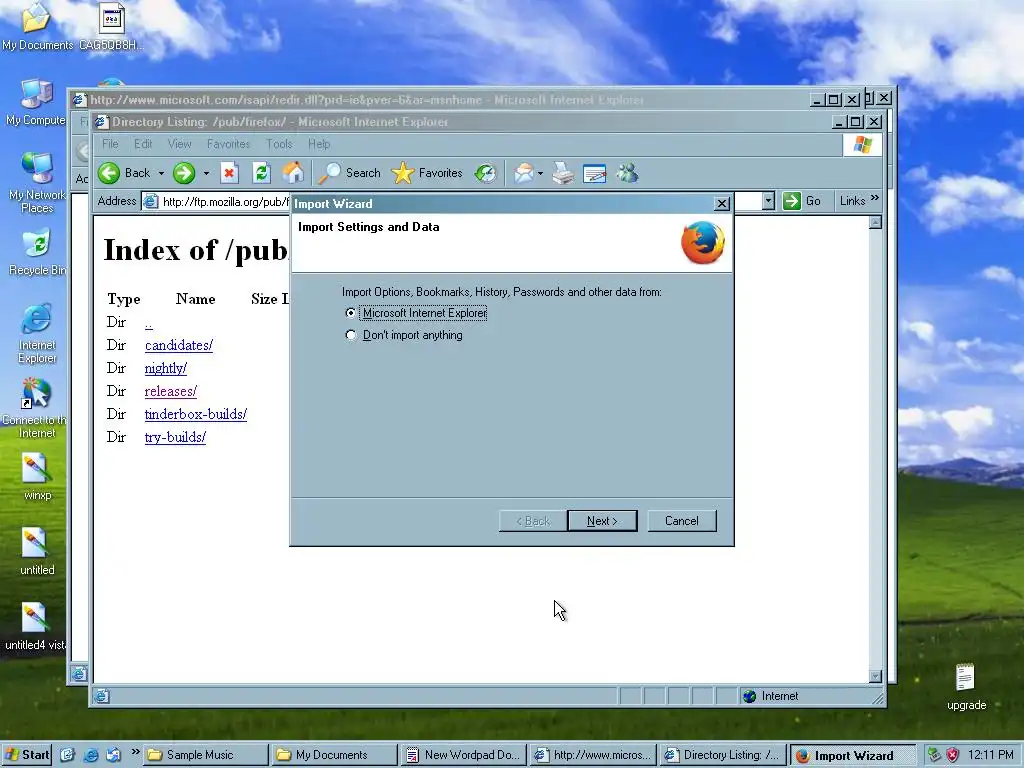Screen dimensions: 1024x768
Task: Click IE green Forward arrow icon
Action: click(x=184, y=173)
